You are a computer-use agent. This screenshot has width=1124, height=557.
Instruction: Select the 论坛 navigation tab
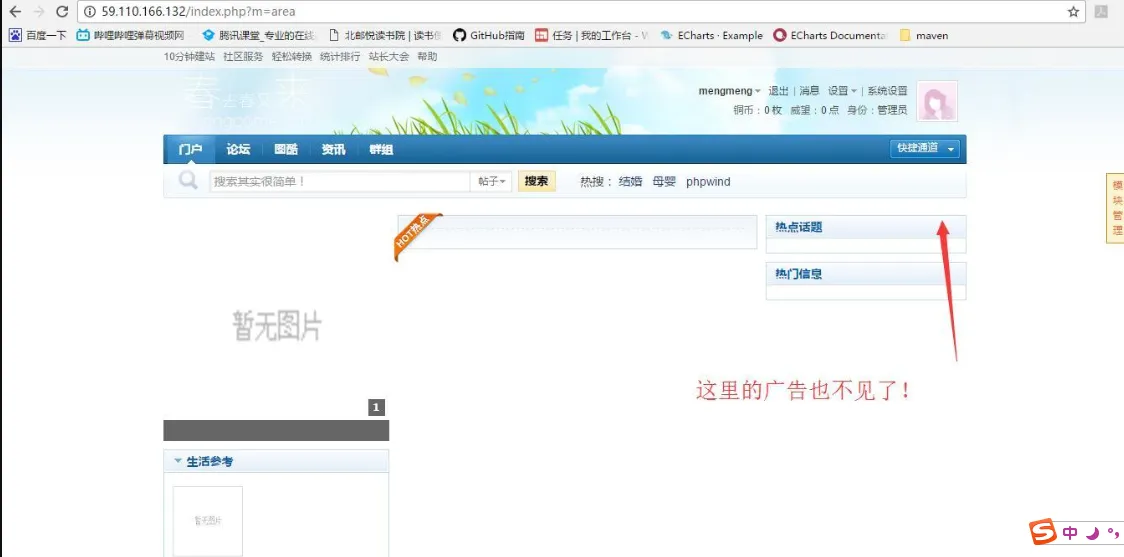238,150
